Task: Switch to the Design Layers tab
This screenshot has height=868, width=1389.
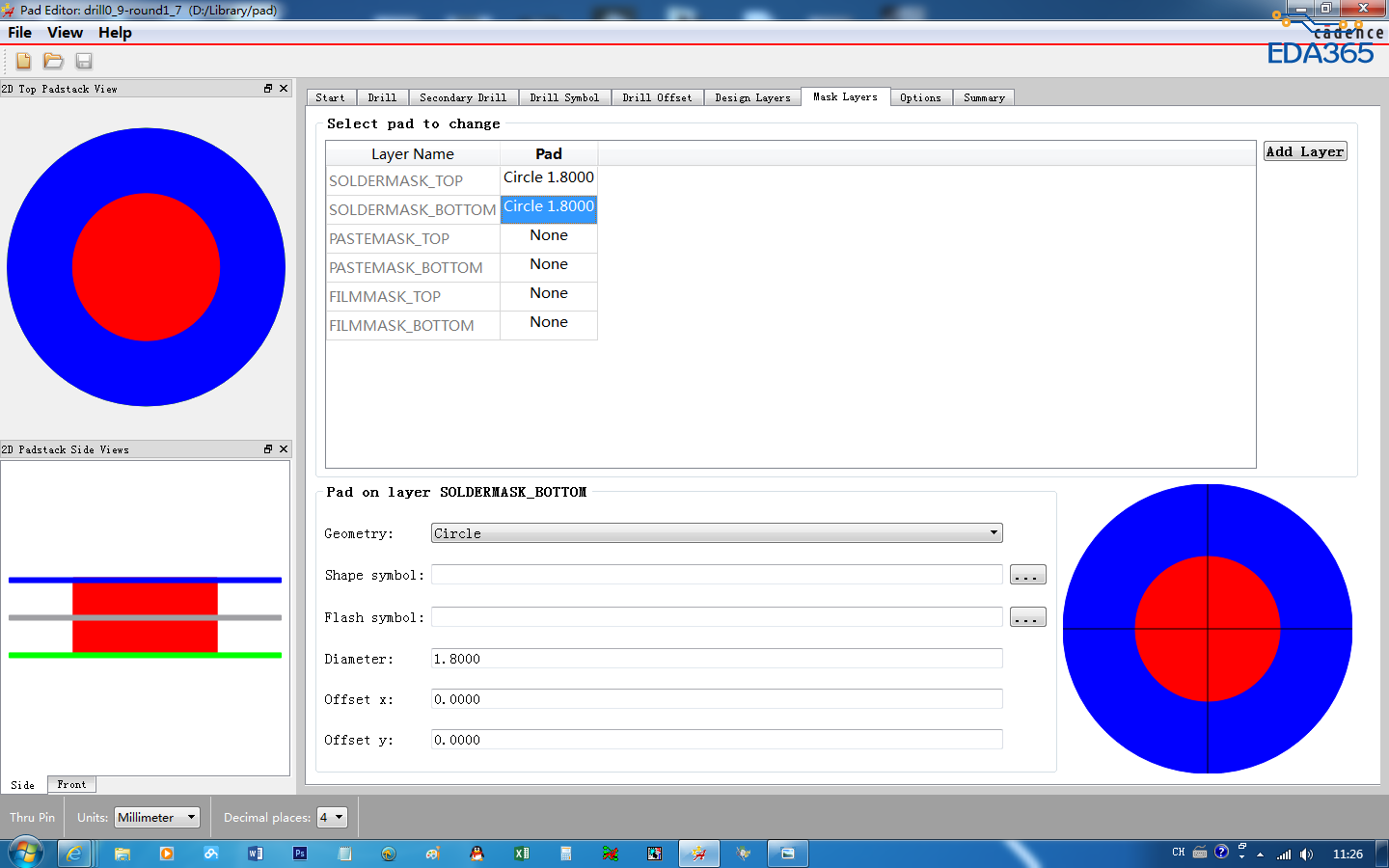Action: click(752, 97)
